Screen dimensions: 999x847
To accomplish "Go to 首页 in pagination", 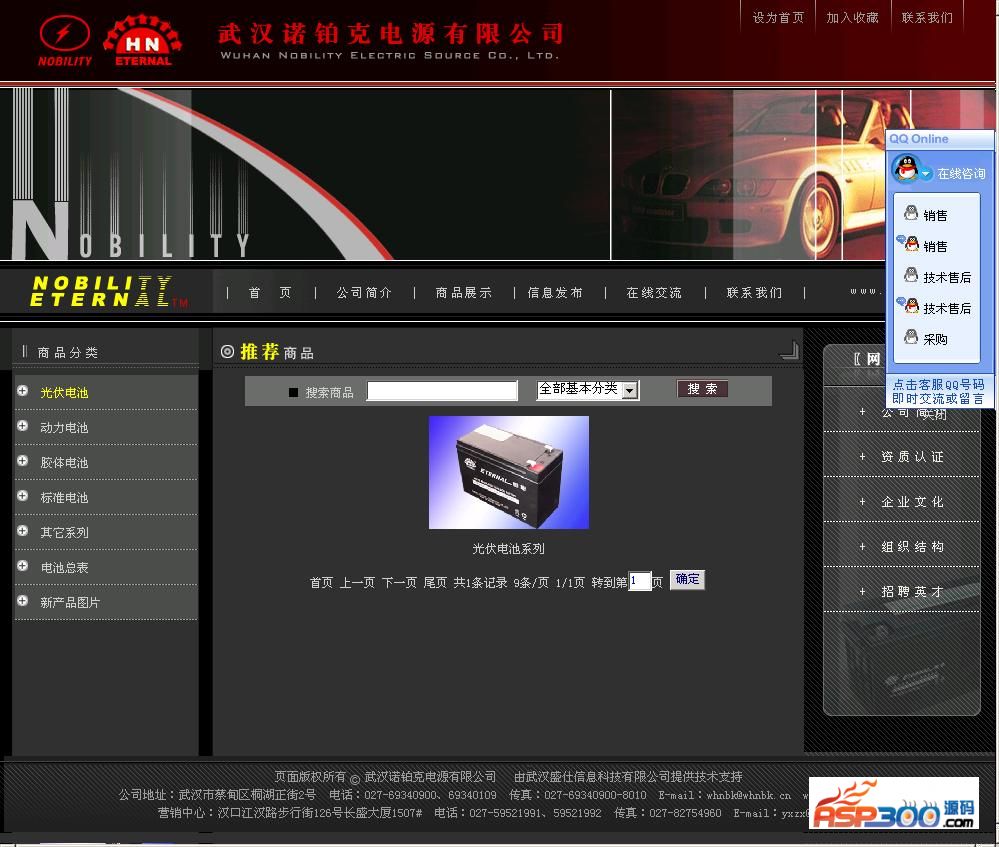I will tap(321, 583).
